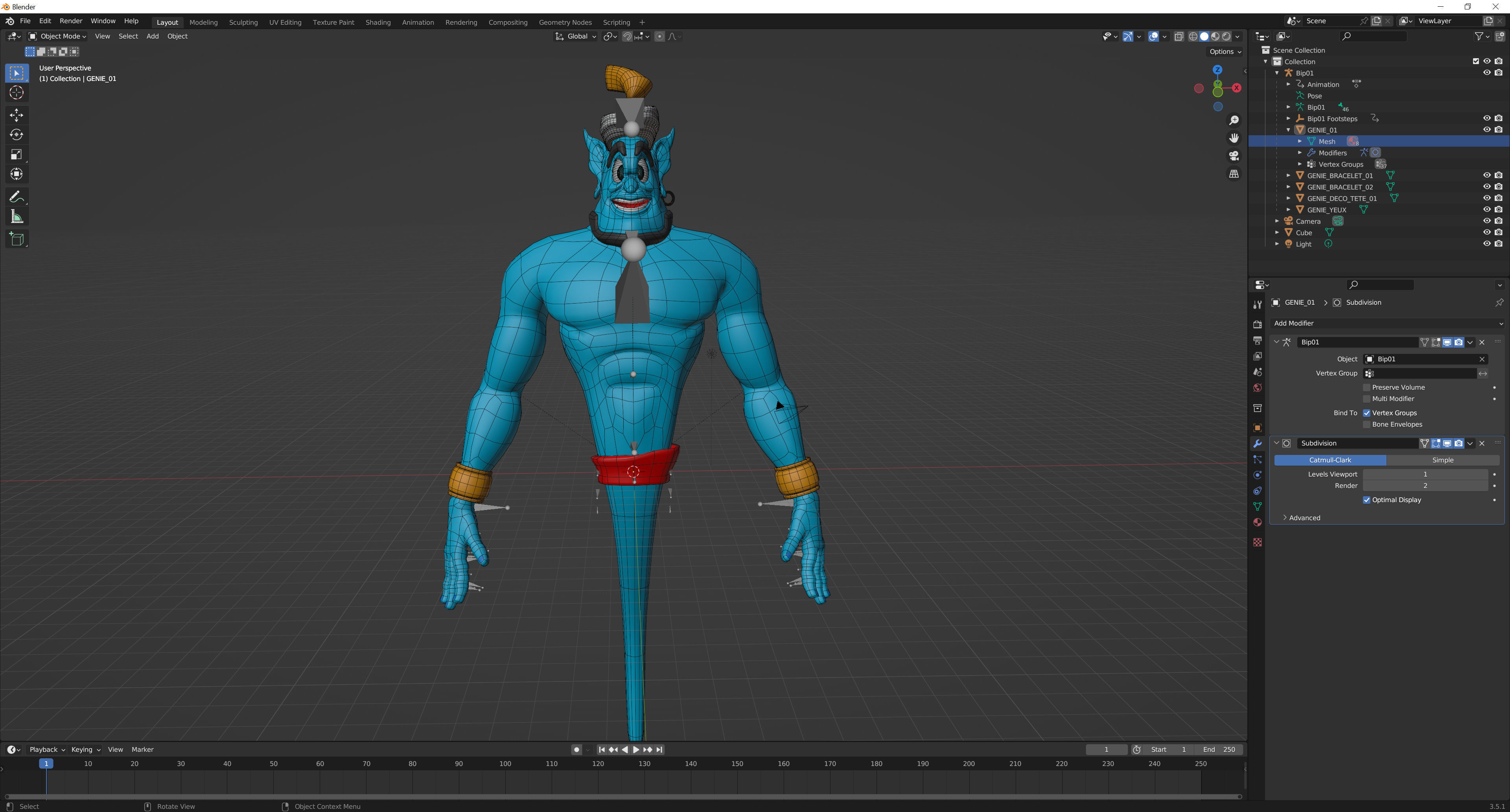The height and width of the screenshot is (812, 1510).
Task: Enable Preserve Volume checkbox
Action: 1366,388
